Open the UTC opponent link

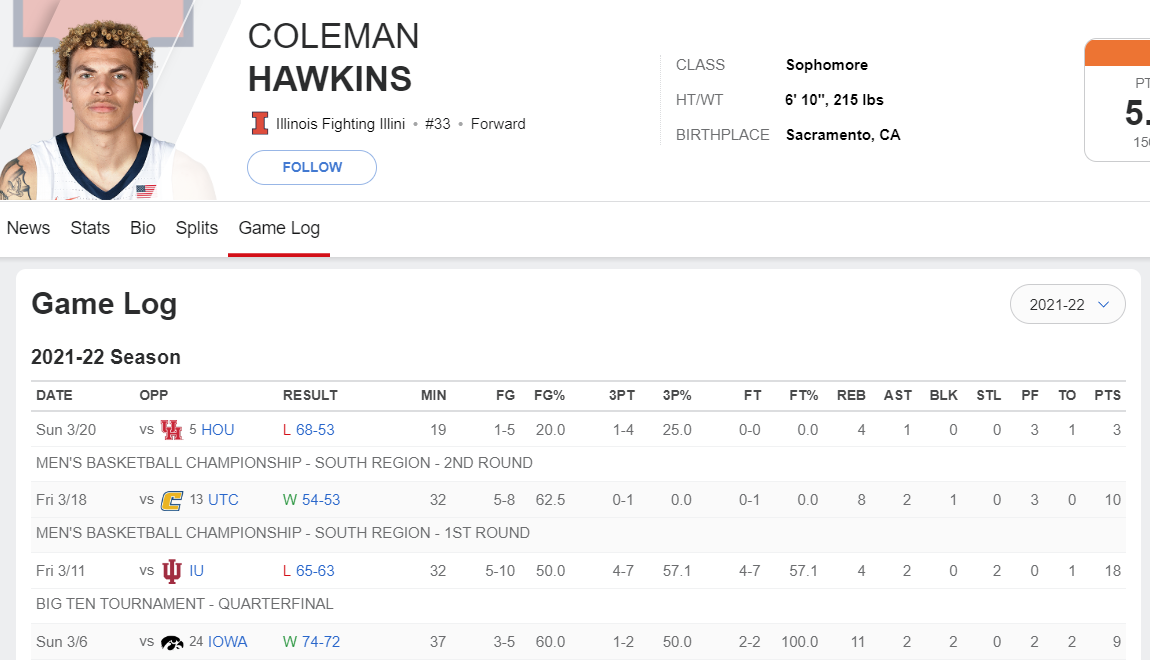(x=223, y=500)
